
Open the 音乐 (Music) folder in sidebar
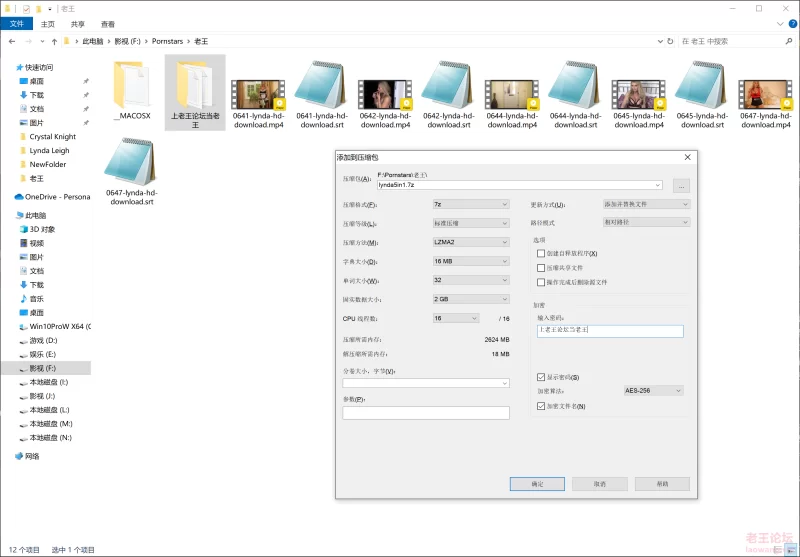[36, 299]
